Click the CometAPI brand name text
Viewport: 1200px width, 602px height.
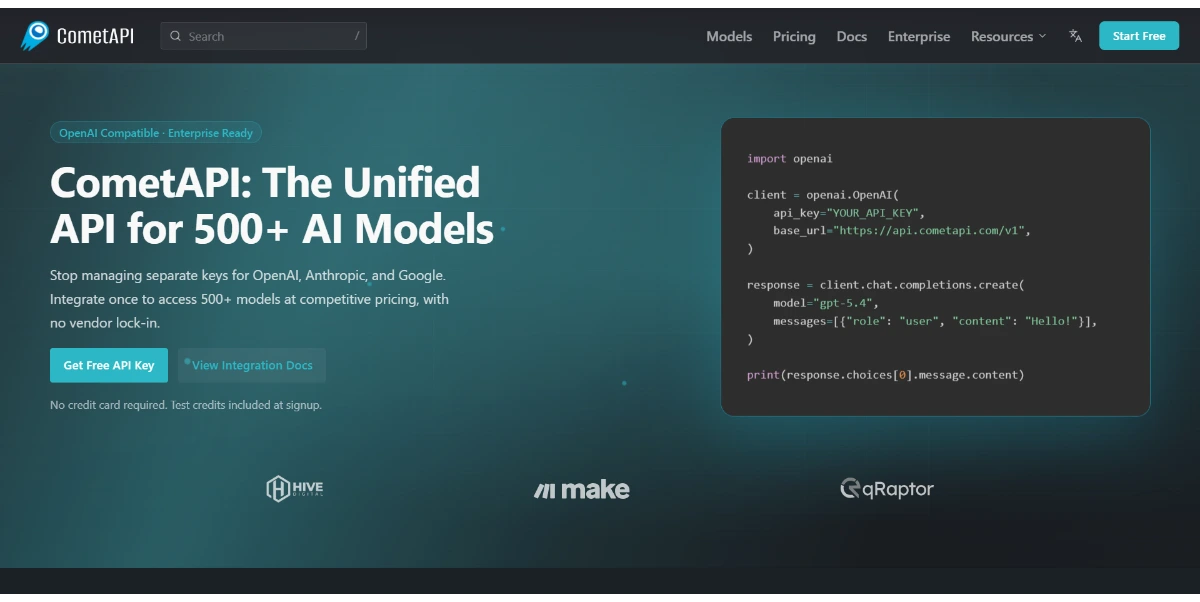pyautogui.click(x=96, y=37)
